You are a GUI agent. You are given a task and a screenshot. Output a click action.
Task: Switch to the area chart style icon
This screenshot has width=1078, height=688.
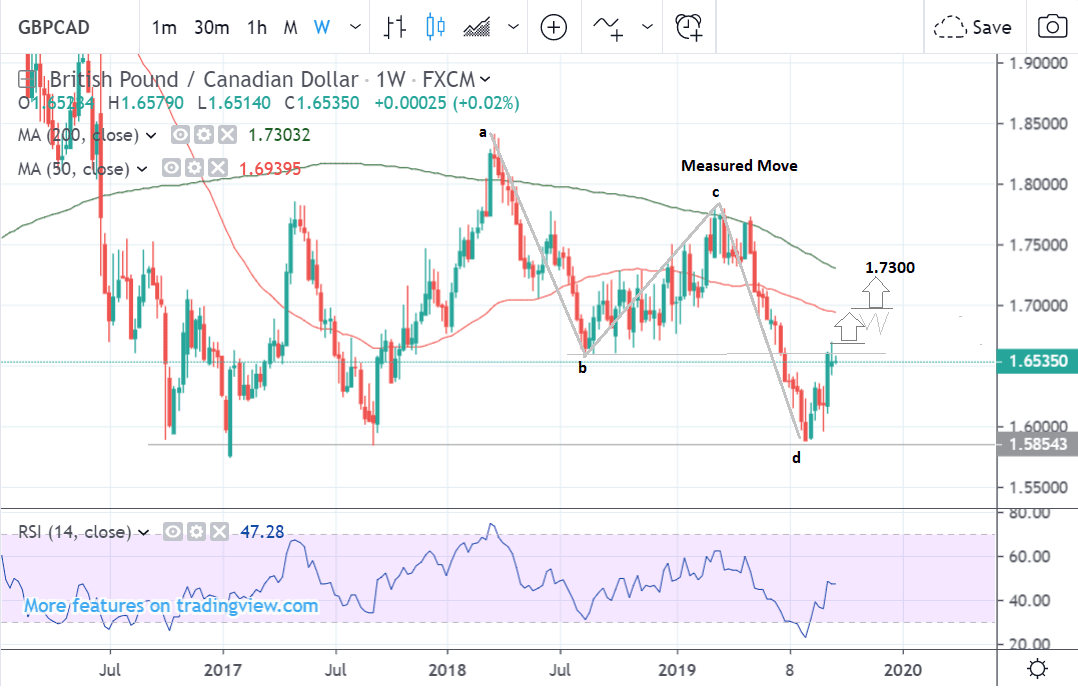click(x=477, y=27)
